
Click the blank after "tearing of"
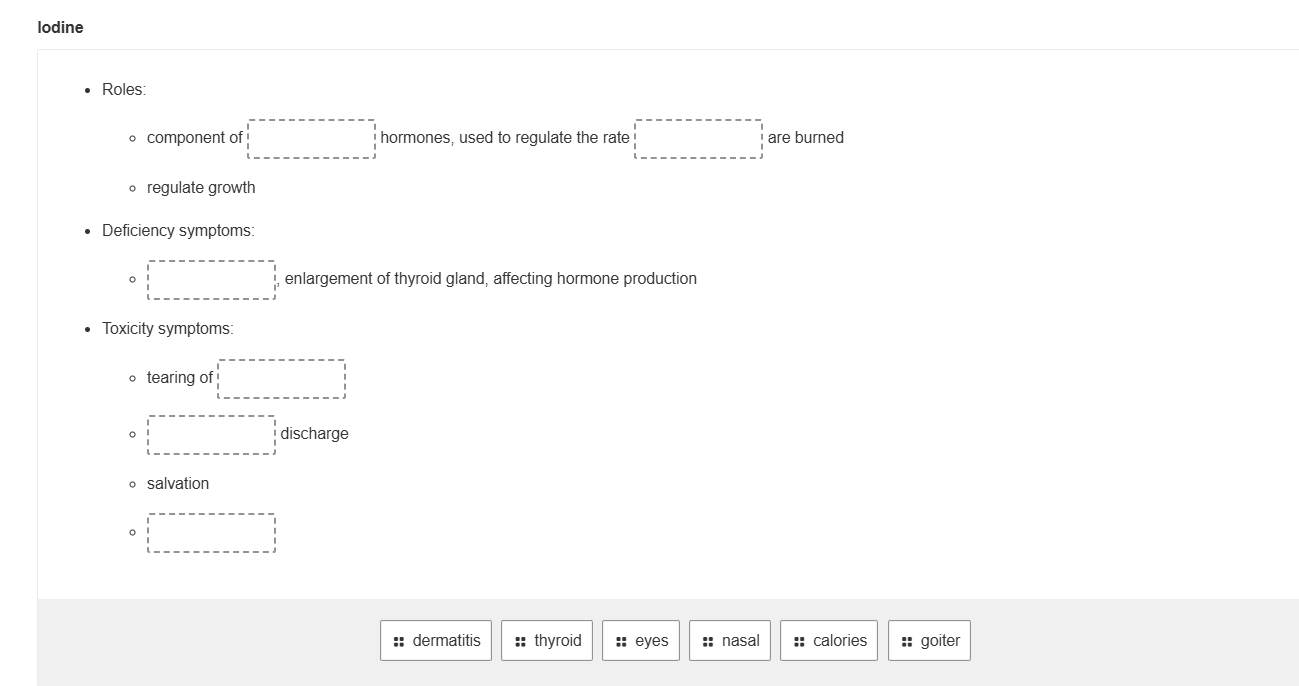[281, 379]
